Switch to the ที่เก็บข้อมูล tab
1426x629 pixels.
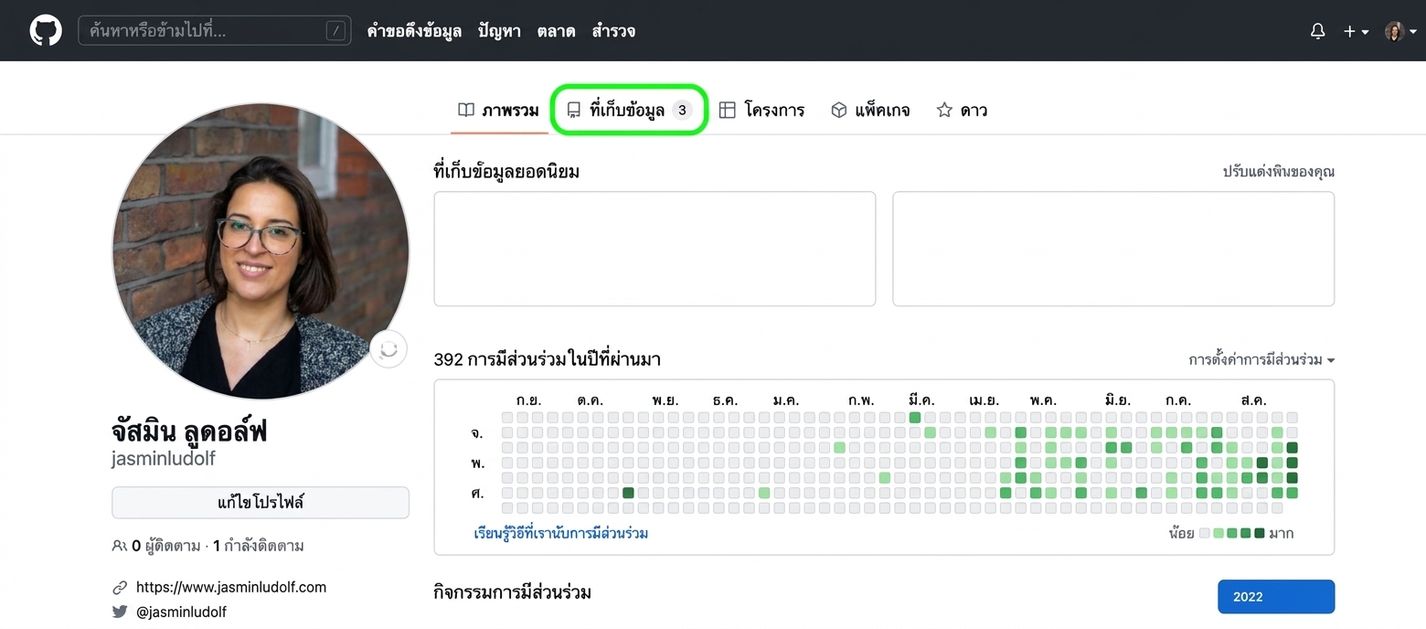(630, 110)
